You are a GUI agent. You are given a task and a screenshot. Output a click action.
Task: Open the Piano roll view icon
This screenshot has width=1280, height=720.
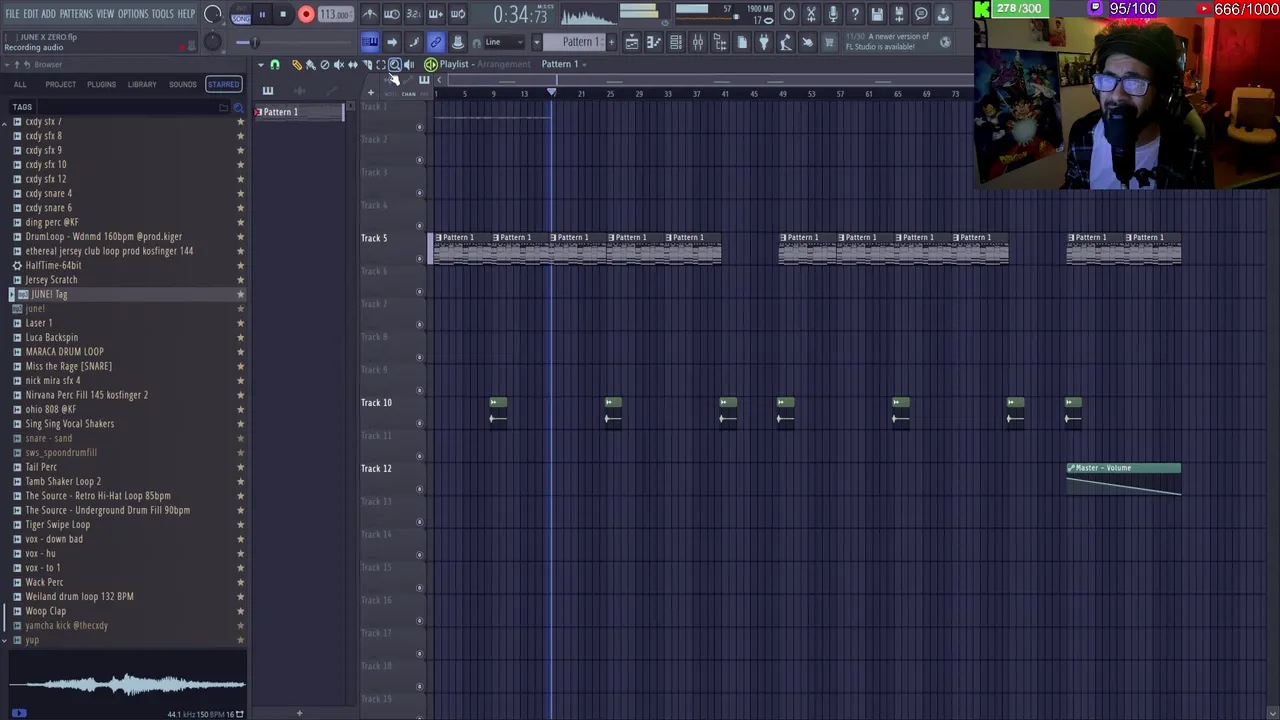(654, 42)
